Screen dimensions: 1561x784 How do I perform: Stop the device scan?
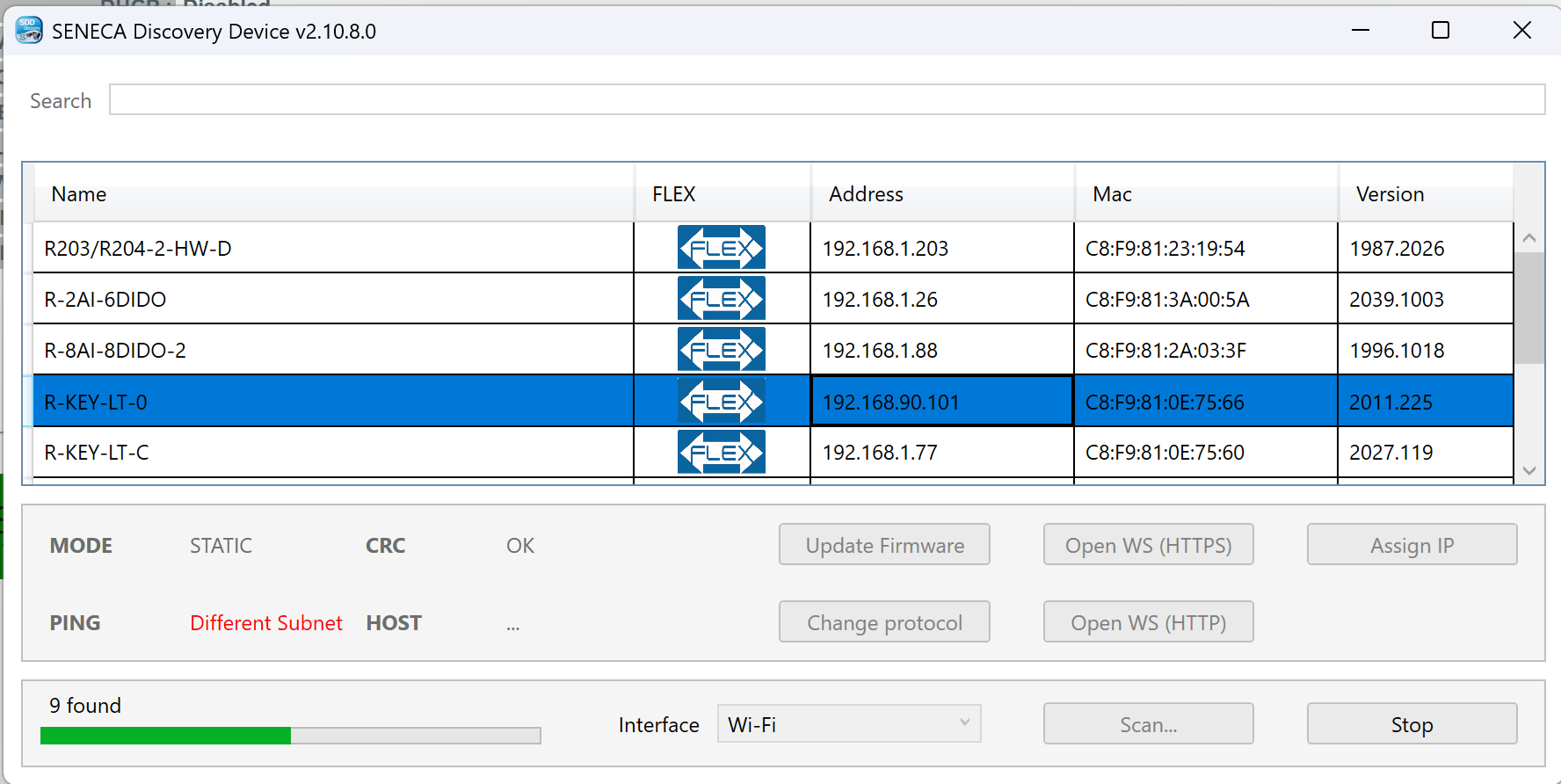point(1412,724)
